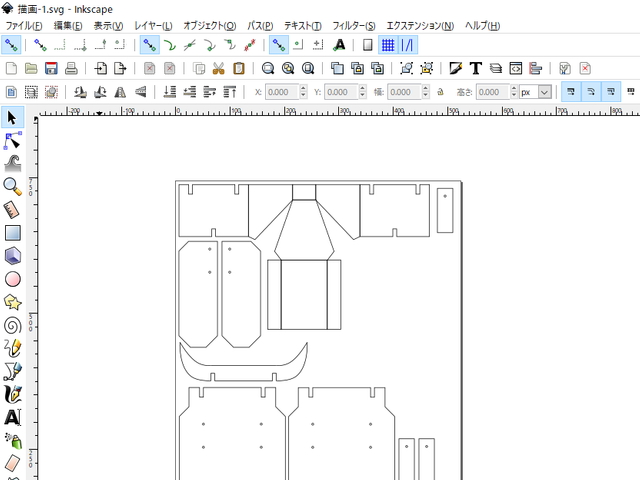Open the フィルター menu
Image resolution: width=640 pixels, height=480 pixels.
354,25
